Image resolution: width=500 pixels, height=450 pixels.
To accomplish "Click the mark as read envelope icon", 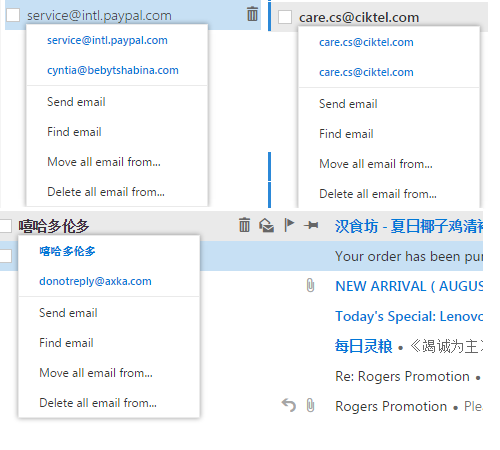I will [267, 225].
